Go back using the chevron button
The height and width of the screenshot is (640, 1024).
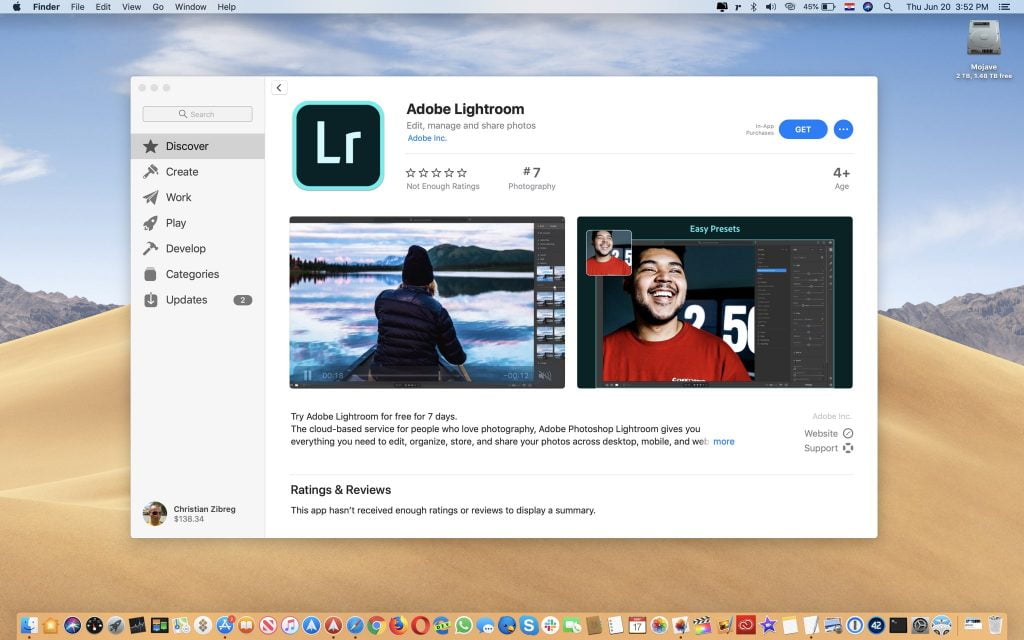pyautogui.click(x=279, y=88)
